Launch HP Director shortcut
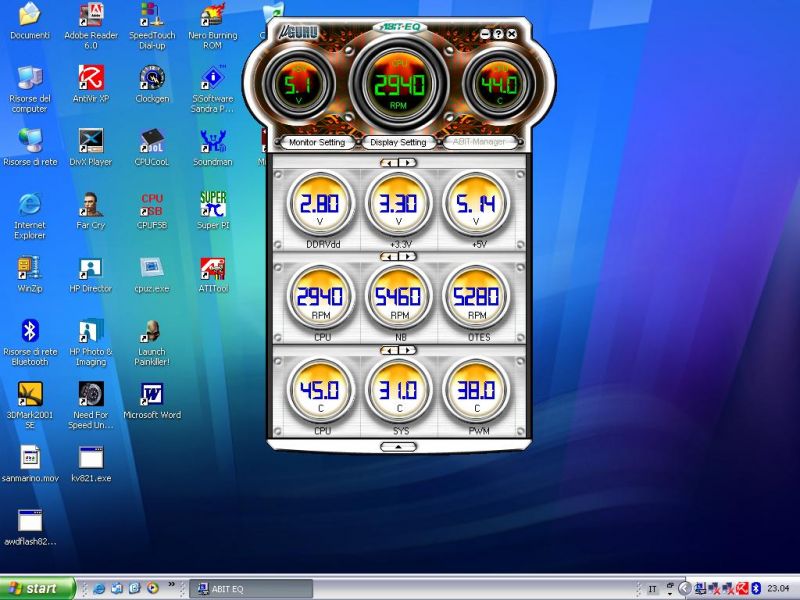Viewport: 800px width, 600px height. pyautogui.click(x=91, y=274)
